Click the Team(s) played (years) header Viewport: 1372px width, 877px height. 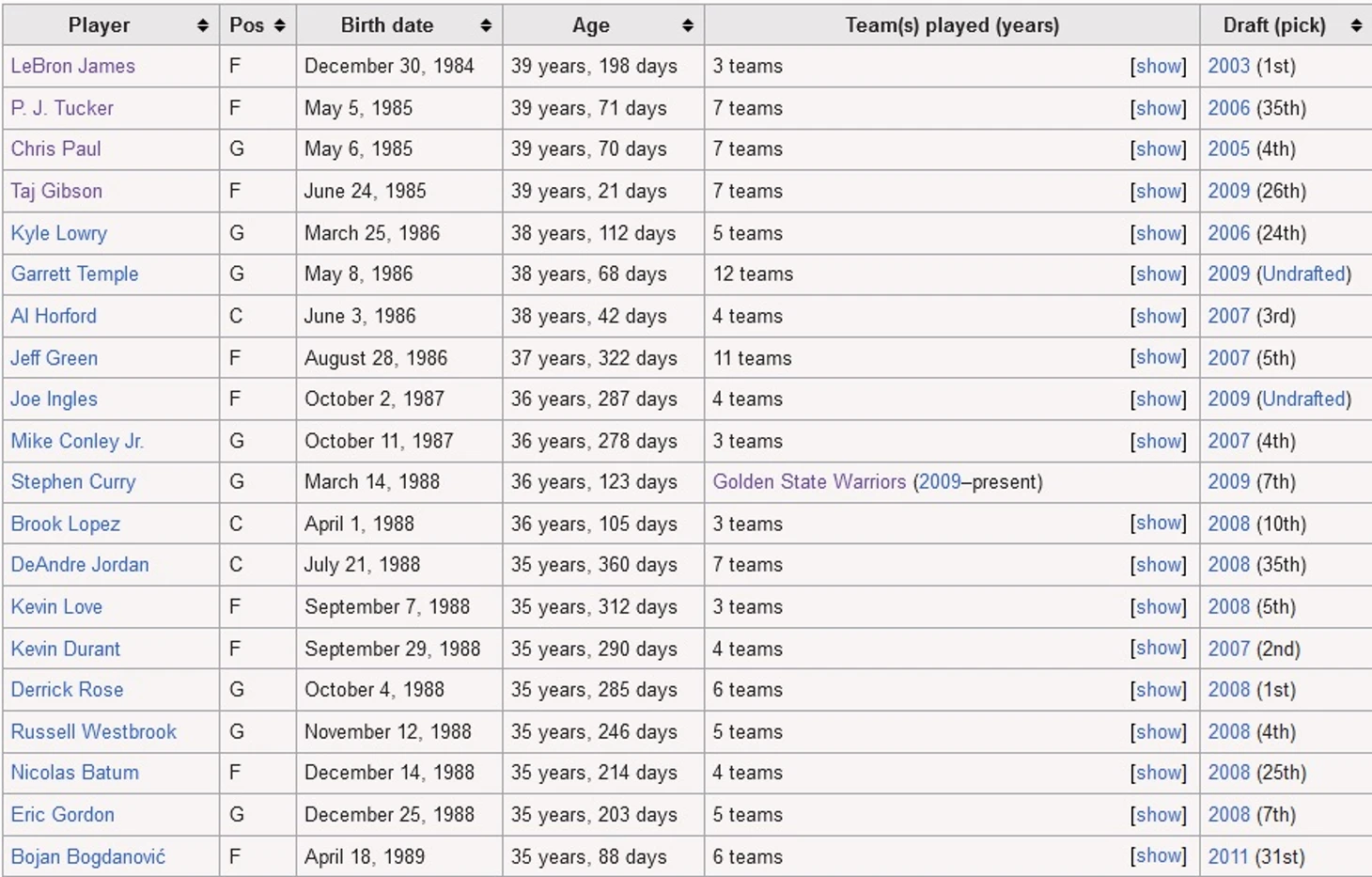click(952, 25)
